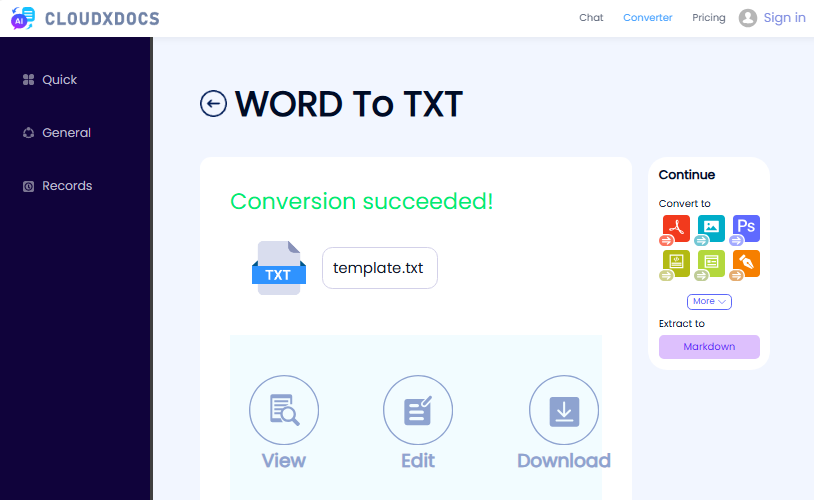Screen dimensions: 814x500
Task: Click the template.txt filename field
Action: click(379, 268)
